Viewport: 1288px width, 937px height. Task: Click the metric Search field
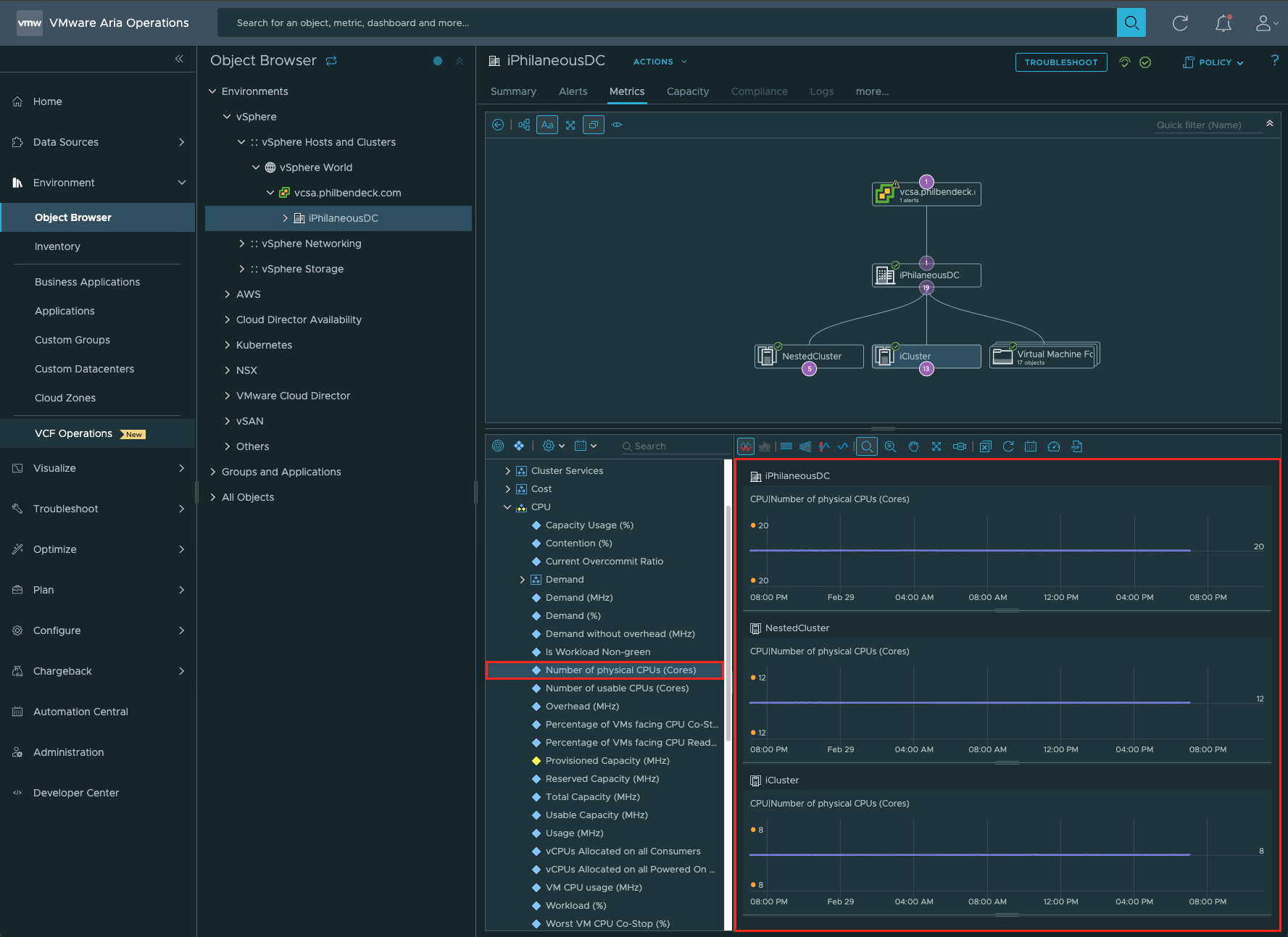674,446
